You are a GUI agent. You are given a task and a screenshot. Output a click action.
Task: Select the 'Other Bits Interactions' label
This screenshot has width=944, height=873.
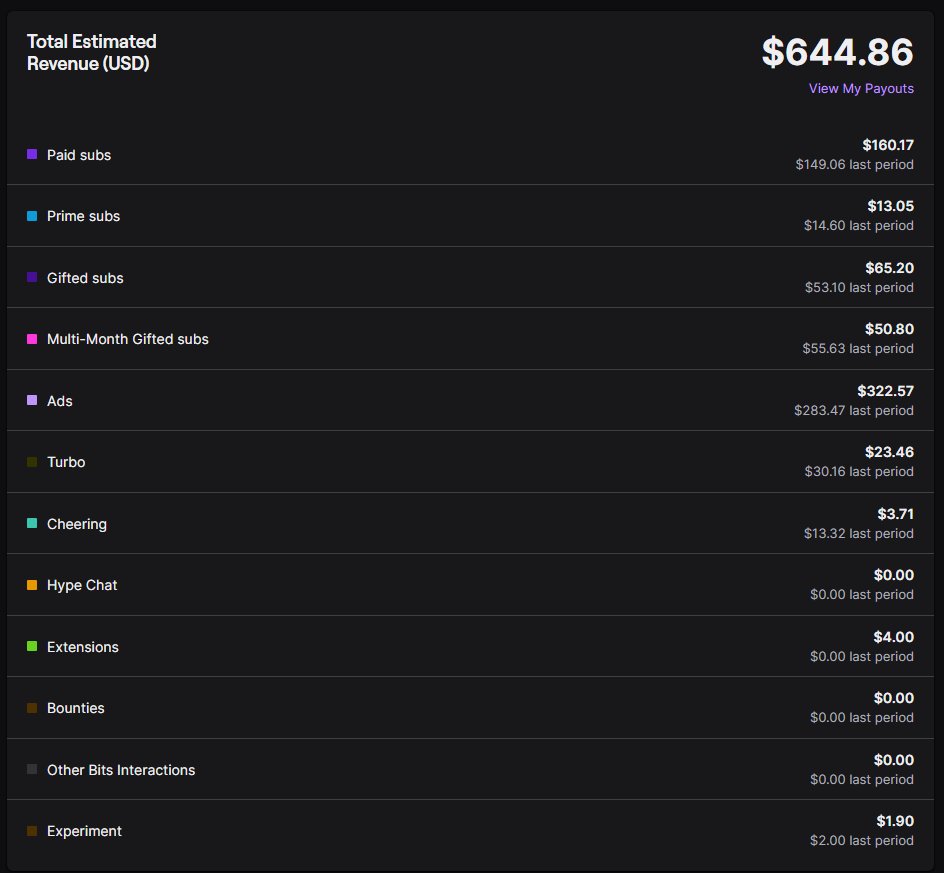coord(121,770)
